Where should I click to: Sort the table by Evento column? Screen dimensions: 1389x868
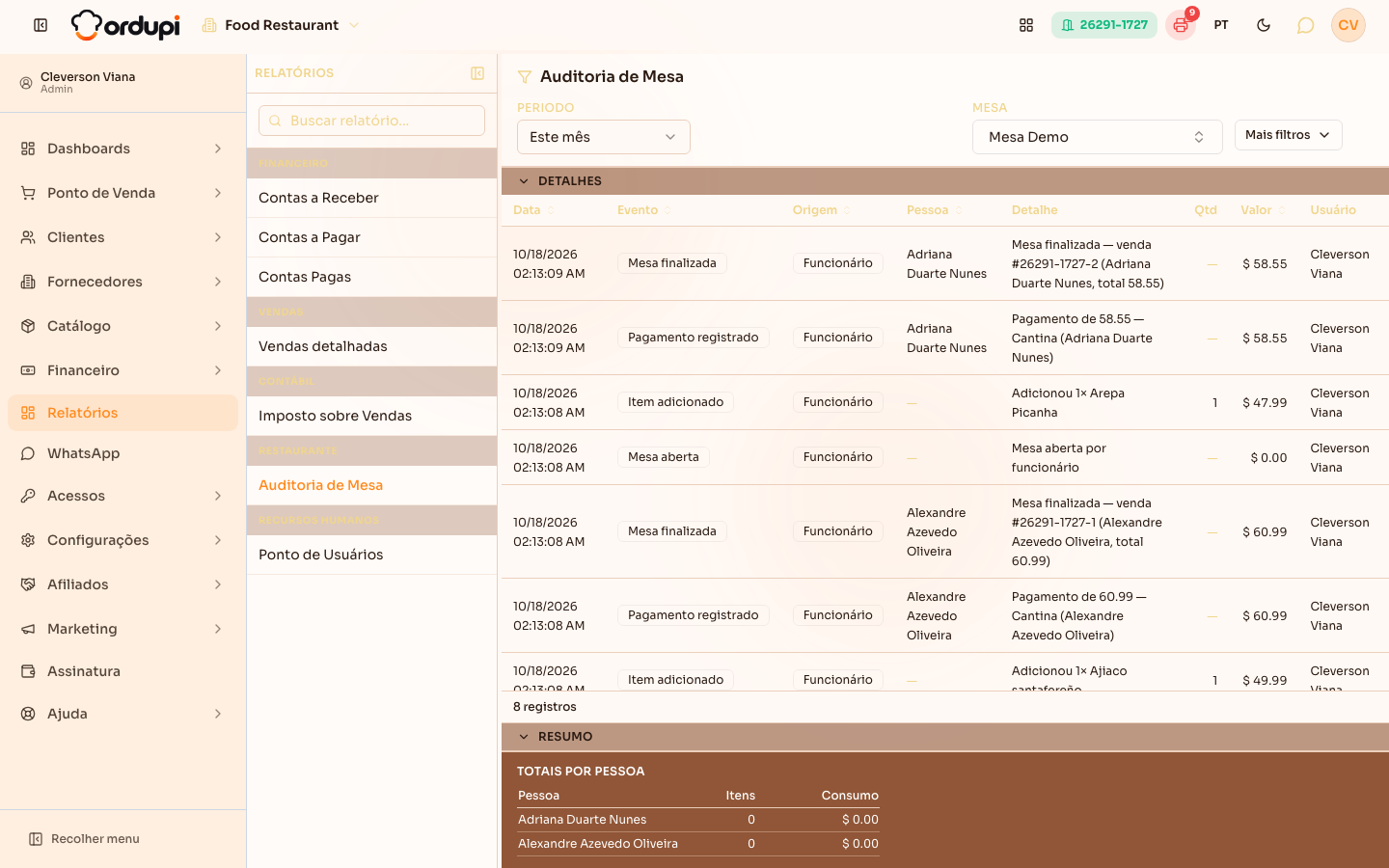pyautogui.click(x=644, y=210)
